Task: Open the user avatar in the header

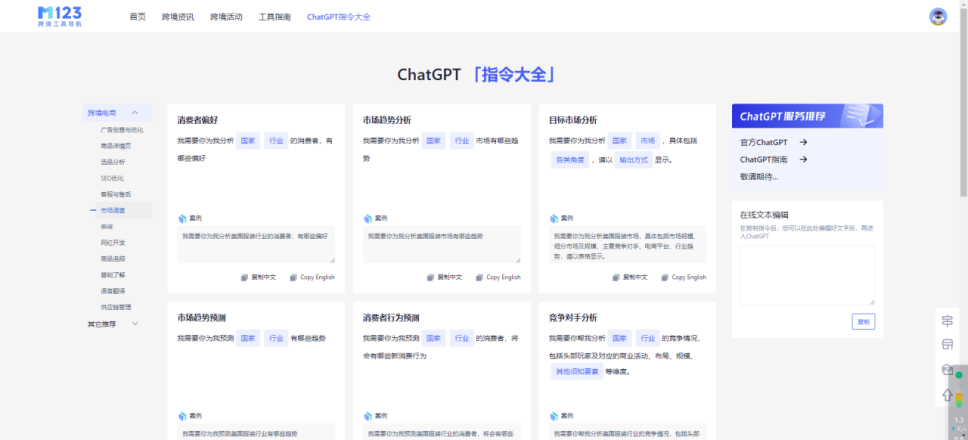Action: point(938,17)
